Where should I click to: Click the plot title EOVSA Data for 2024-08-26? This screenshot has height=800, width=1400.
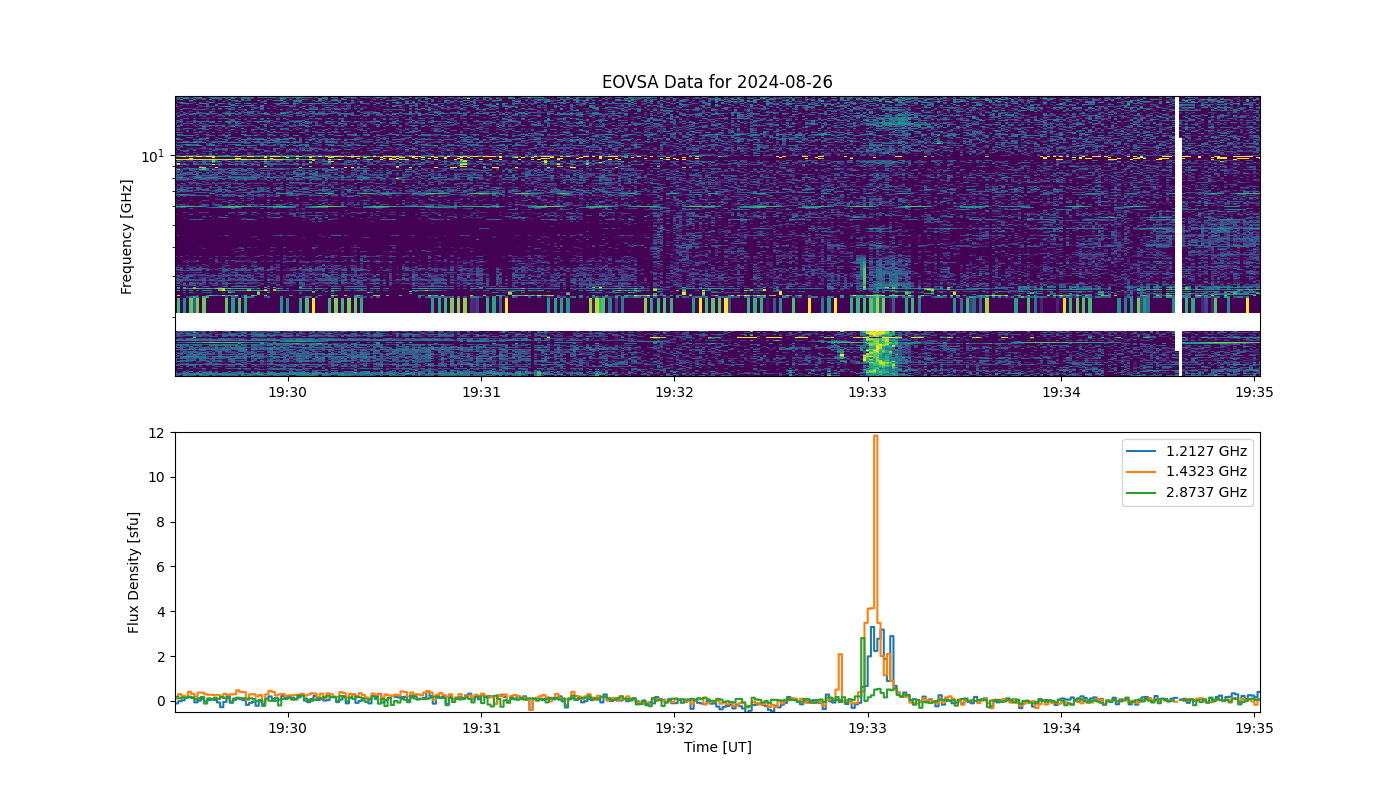(x=717, y=82)
